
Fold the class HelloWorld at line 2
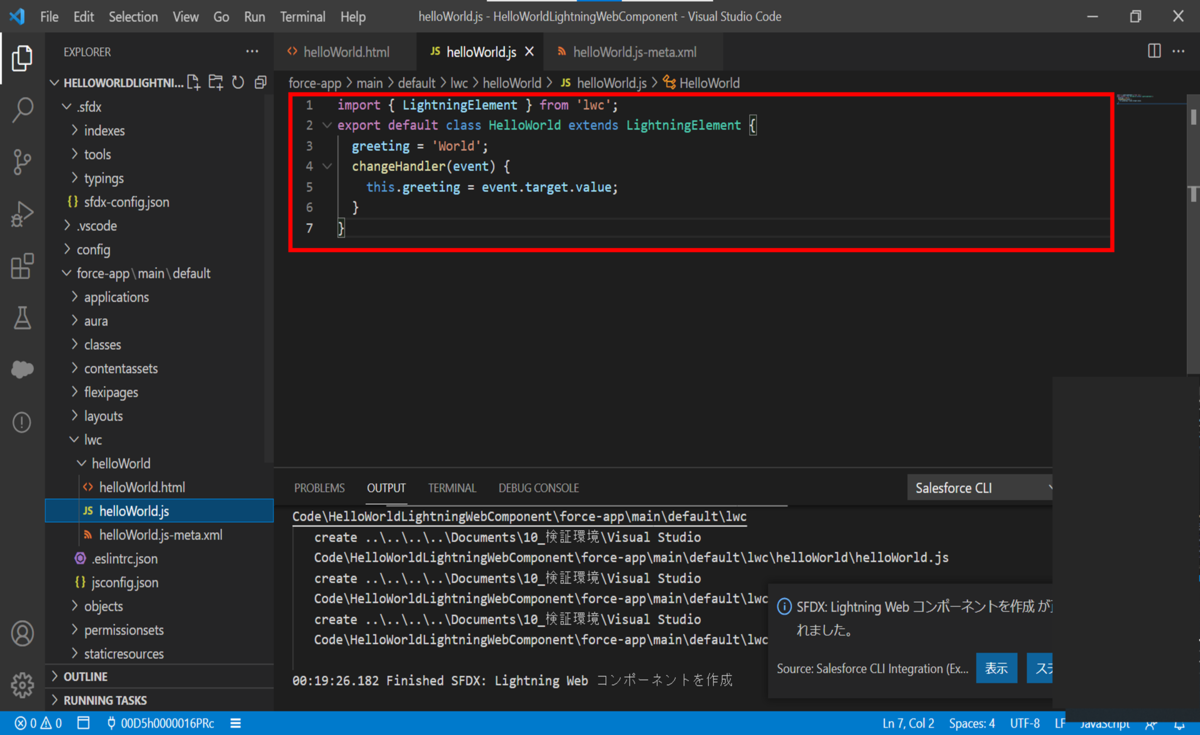[x=327, y=126]
